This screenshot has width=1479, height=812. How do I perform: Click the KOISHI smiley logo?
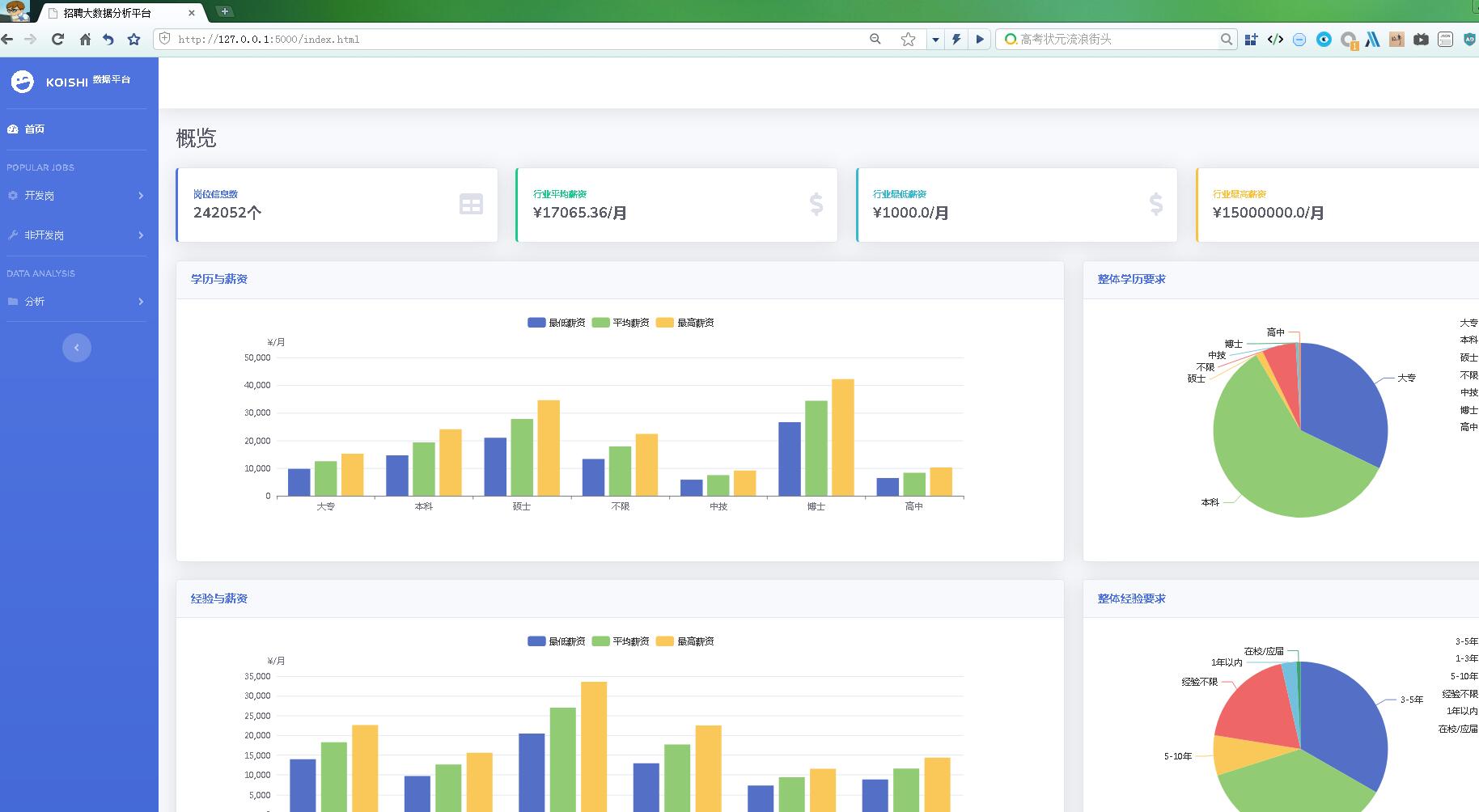(x=23, y=81)
